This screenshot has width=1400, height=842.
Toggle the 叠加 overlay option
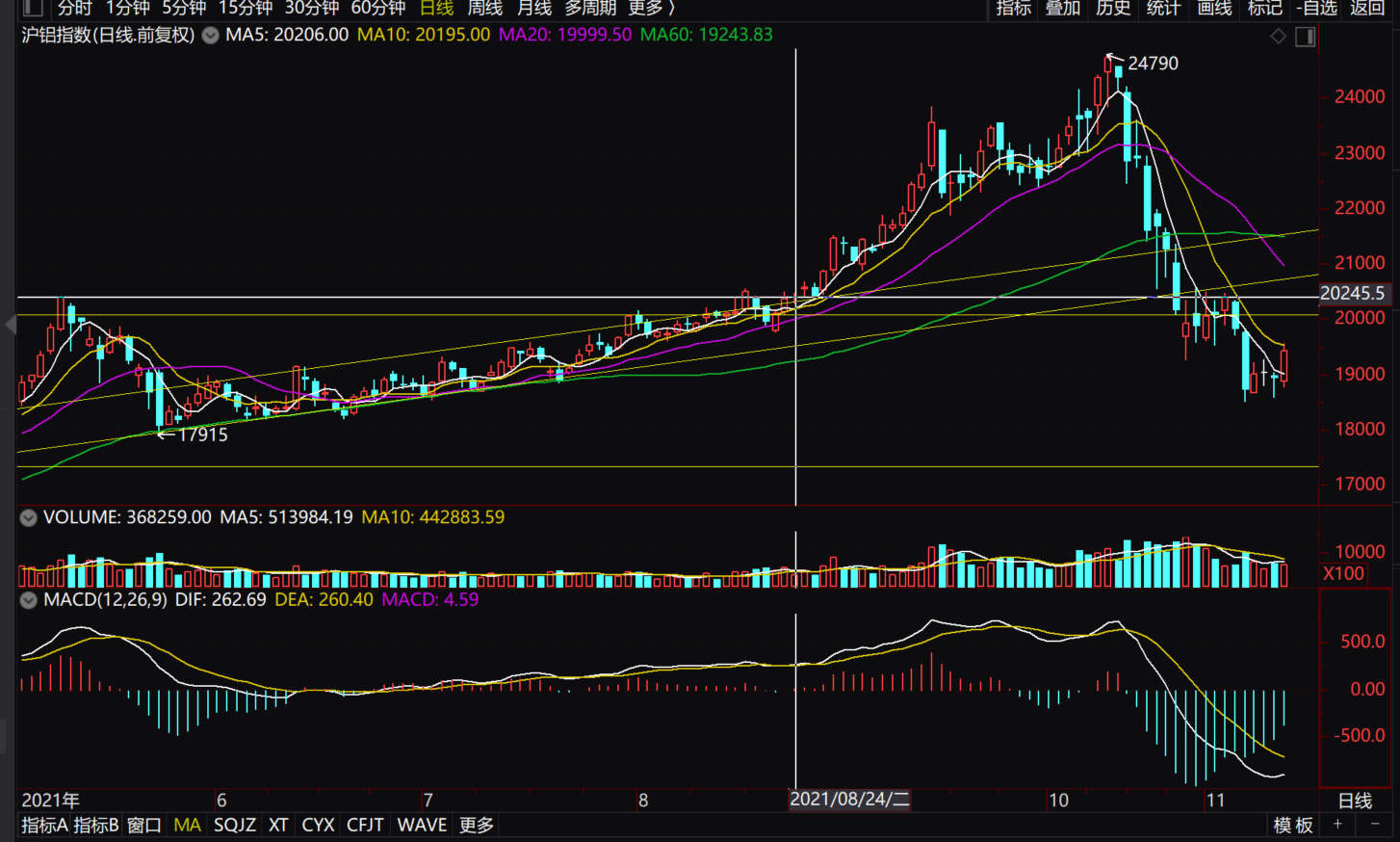pyautogui.click(x=1063, y=8)
